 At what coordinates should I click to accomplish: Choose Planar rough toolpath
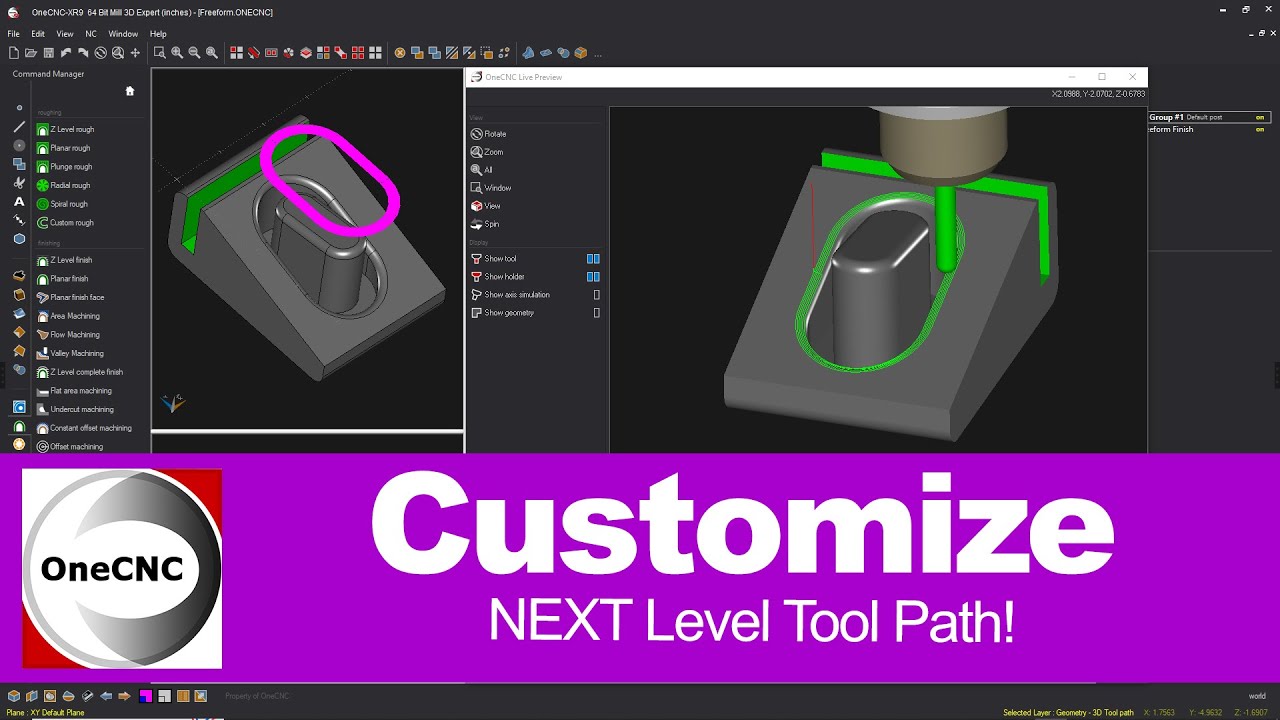click(64, 148)
